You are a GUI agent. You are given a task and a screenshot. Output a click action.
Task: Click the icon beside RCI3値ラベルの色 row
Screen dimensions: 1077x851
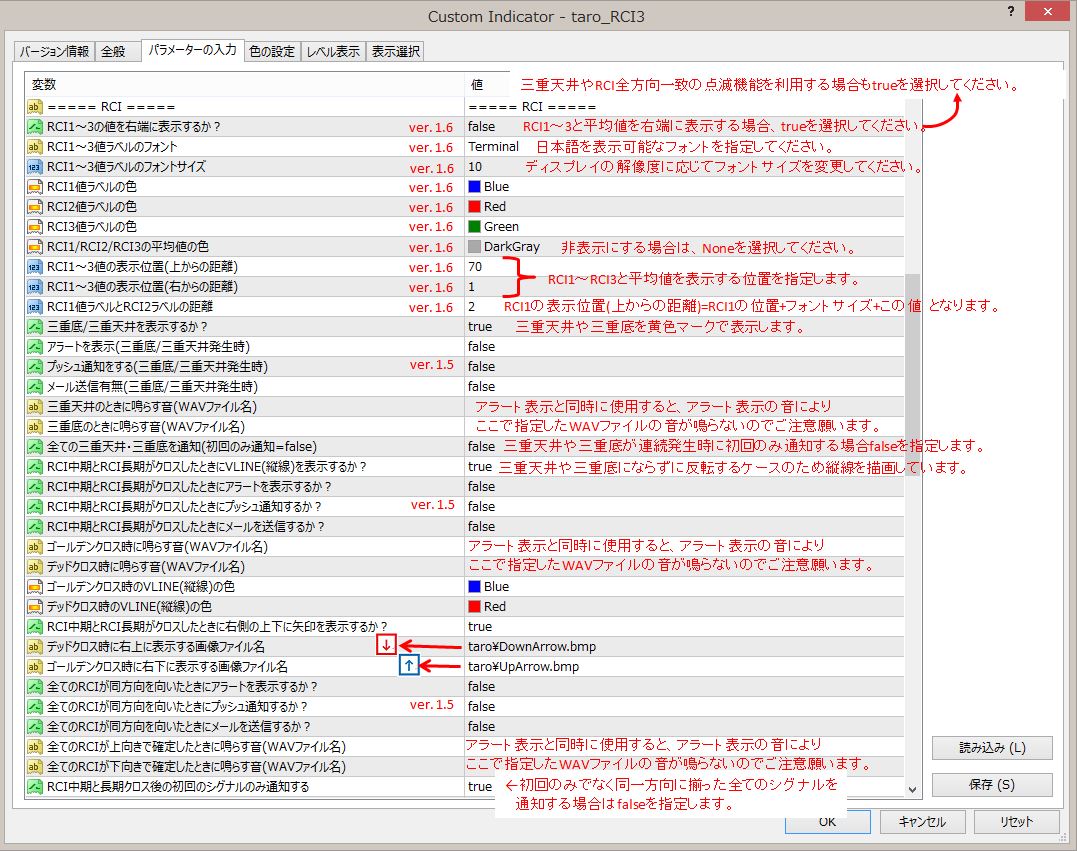[x=34, y=227]
